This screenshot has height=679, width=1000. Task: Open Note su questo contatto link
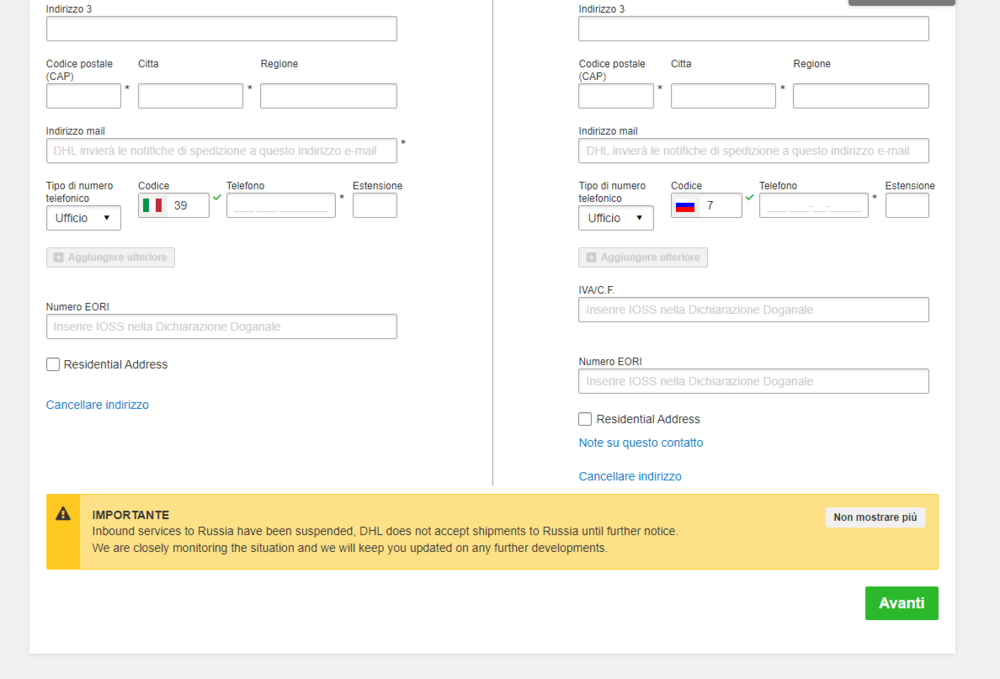640,443
